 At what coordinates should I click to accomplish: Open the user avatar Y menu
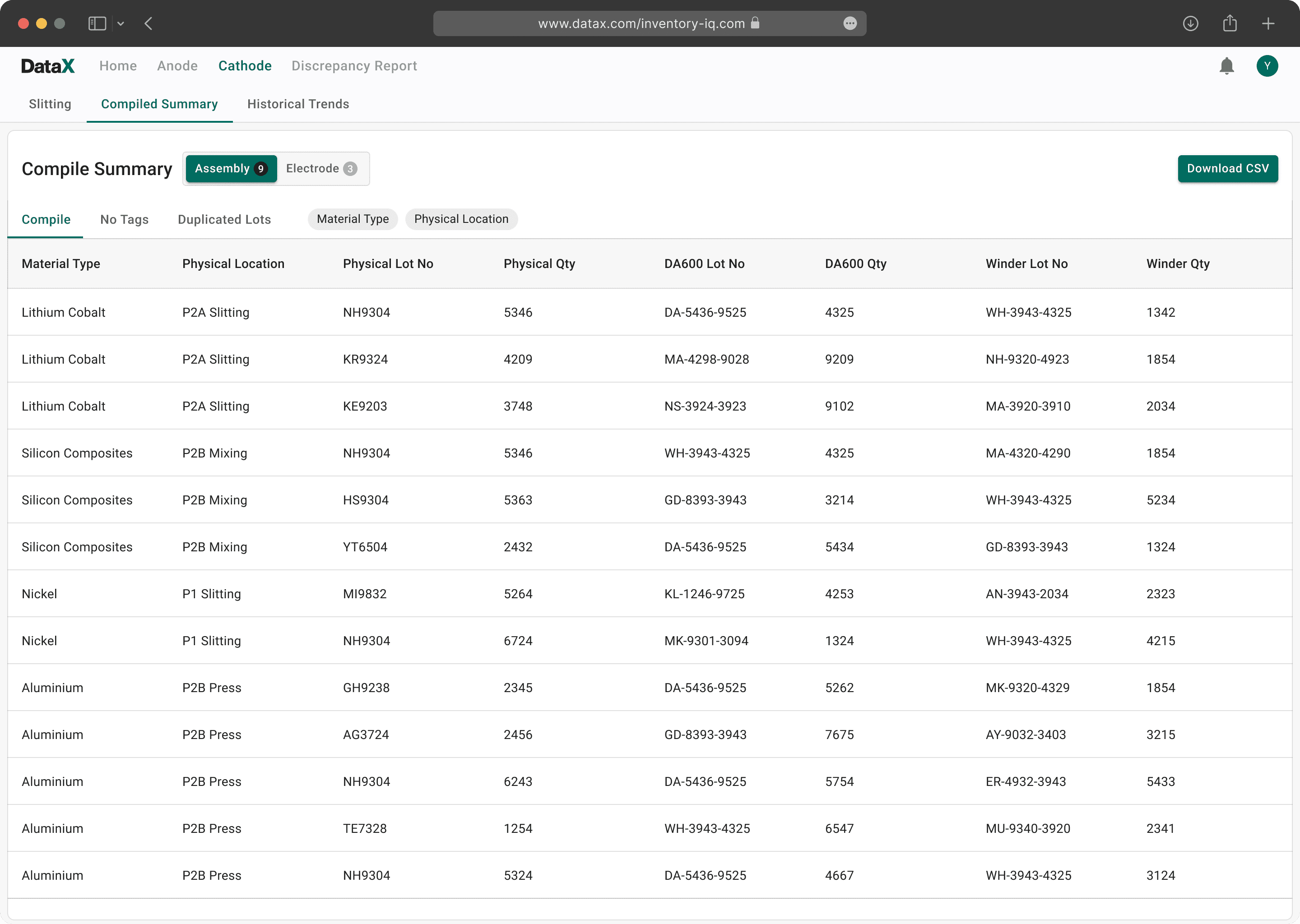click(1267, 66)
